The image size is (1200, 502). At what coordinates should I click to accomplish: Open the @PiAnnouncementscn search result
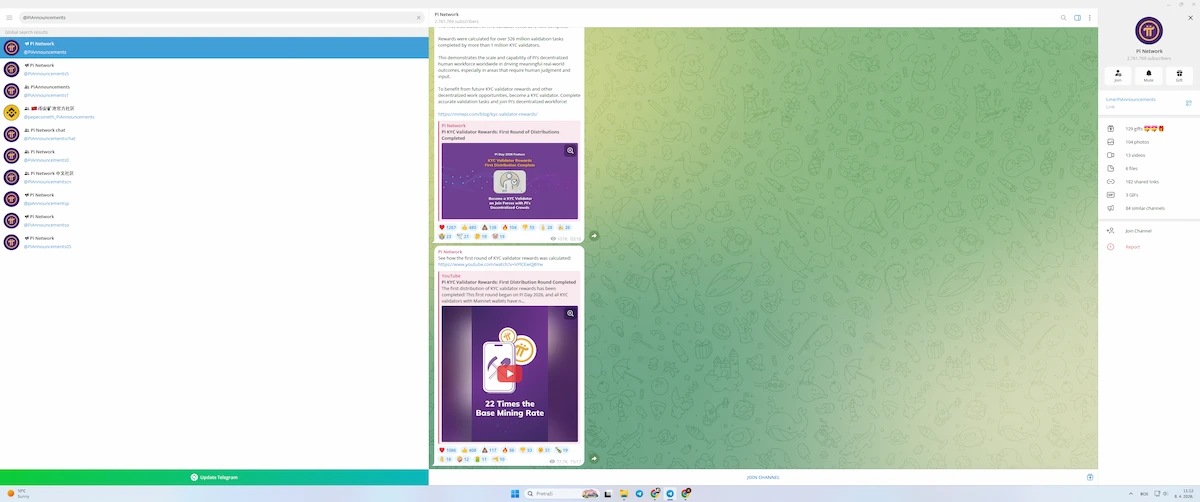coord(214,177)
